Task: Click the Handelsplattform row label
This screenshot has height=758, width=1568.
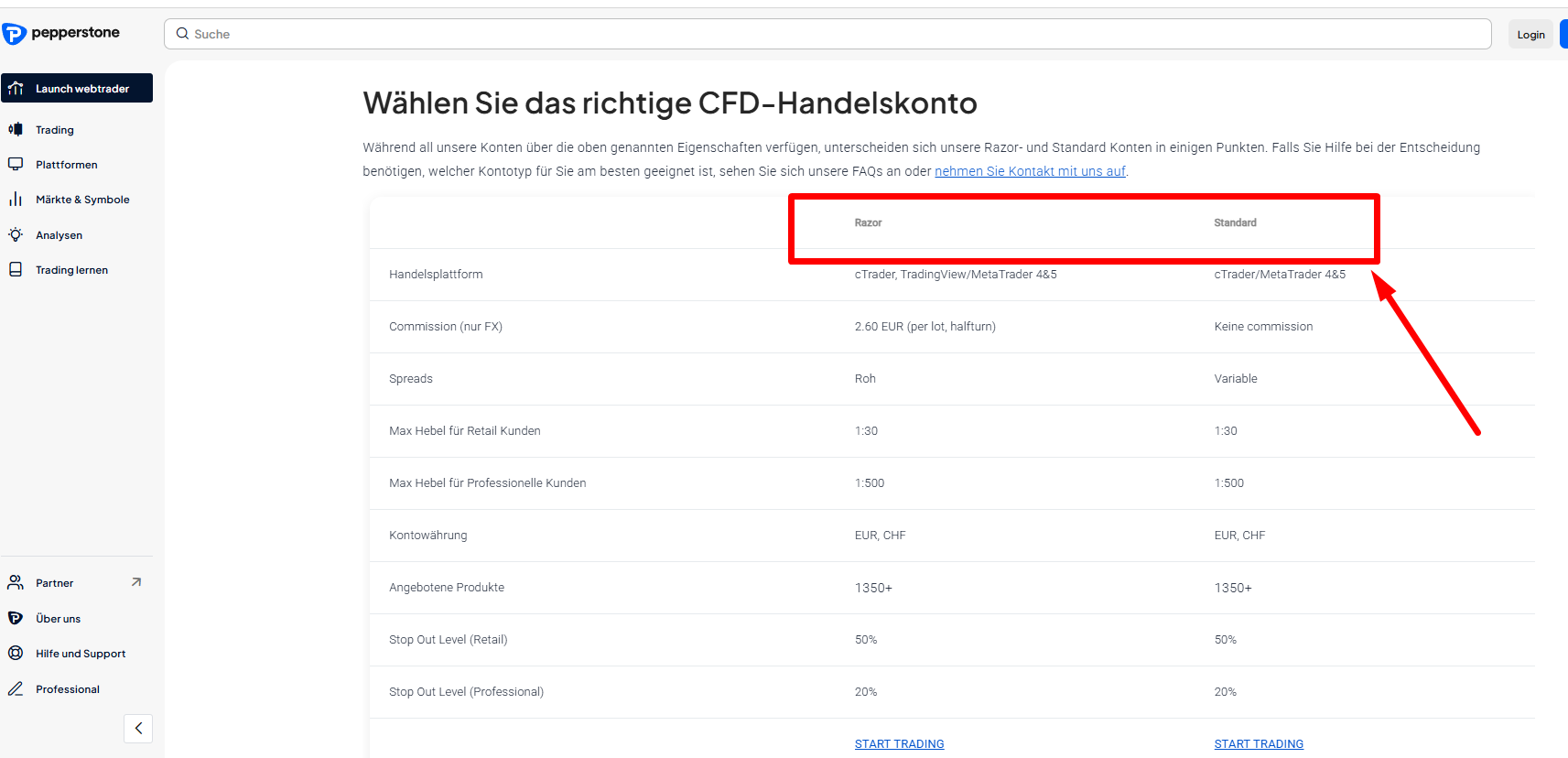Action: [x=436, y=274]
